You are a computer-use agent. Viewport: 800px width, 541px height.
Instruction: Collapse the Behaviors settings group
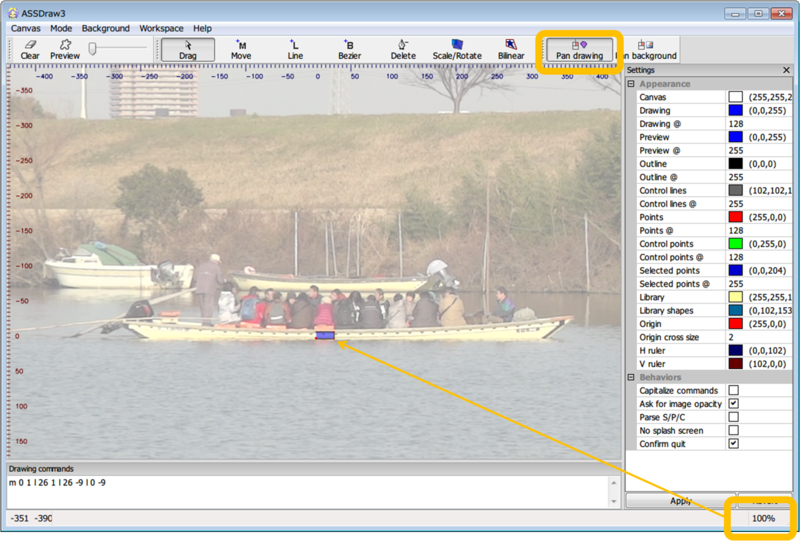coord(631,377)
